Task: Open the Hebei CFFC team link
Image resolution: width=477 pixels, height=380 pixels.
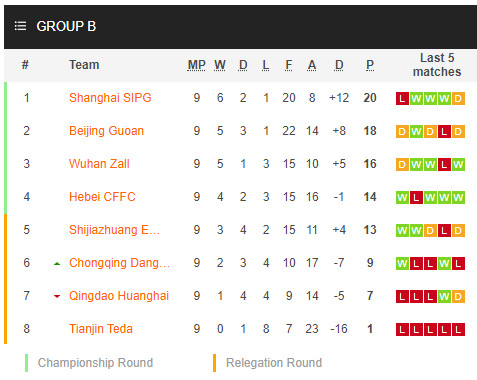Action: click(102, 197)
